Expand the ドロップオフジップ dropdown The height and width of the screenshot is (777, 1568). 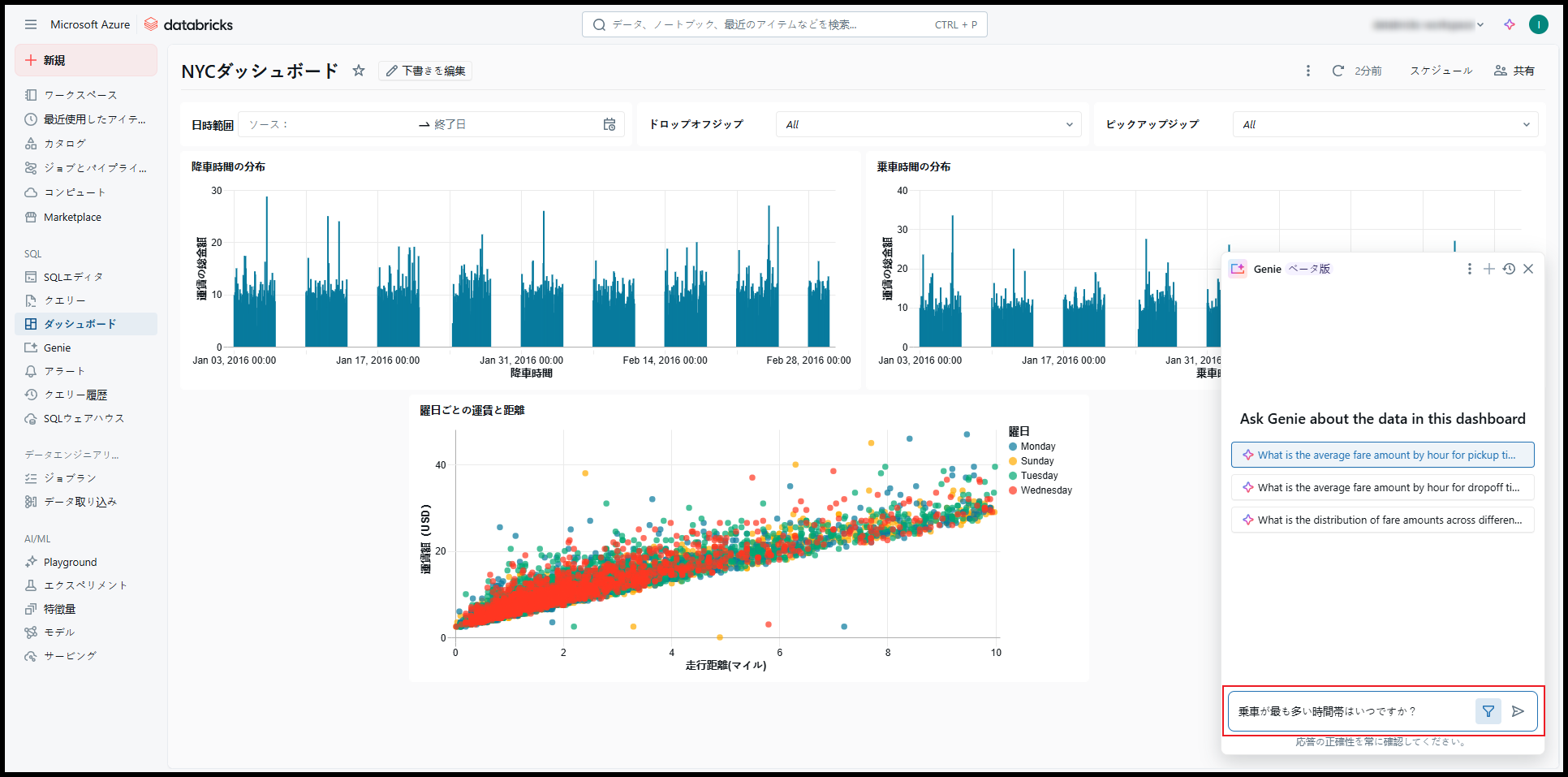coord(928,124)
